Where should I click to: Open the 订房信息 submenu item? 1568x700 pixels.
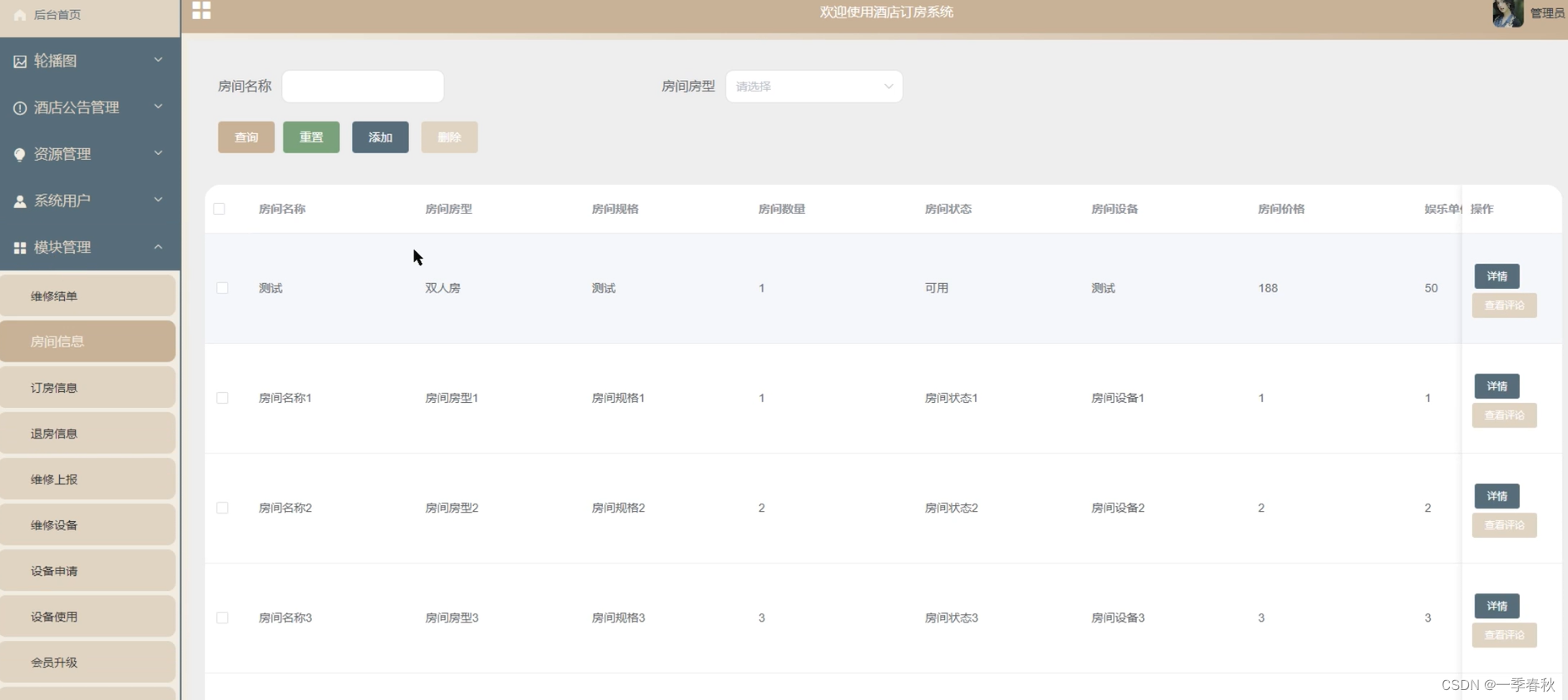click(87, 387)
